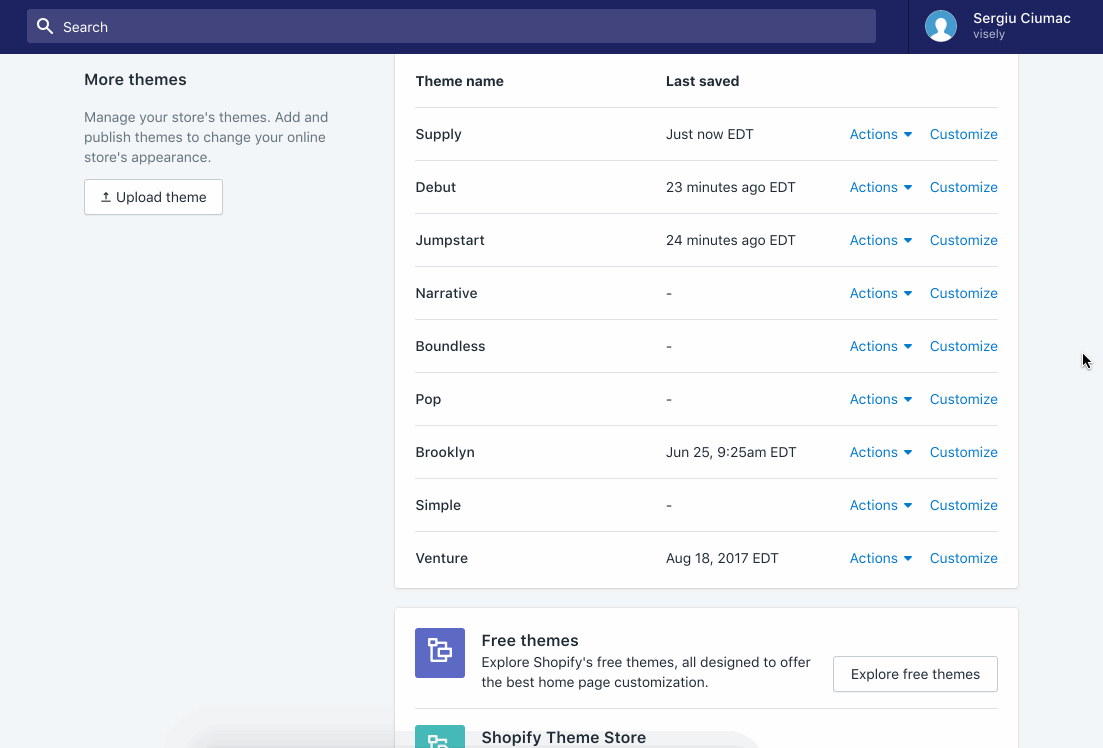Click the magnifying glass search icon
The width and height of the screenshot is (1103, 748).
coord(44,27)
